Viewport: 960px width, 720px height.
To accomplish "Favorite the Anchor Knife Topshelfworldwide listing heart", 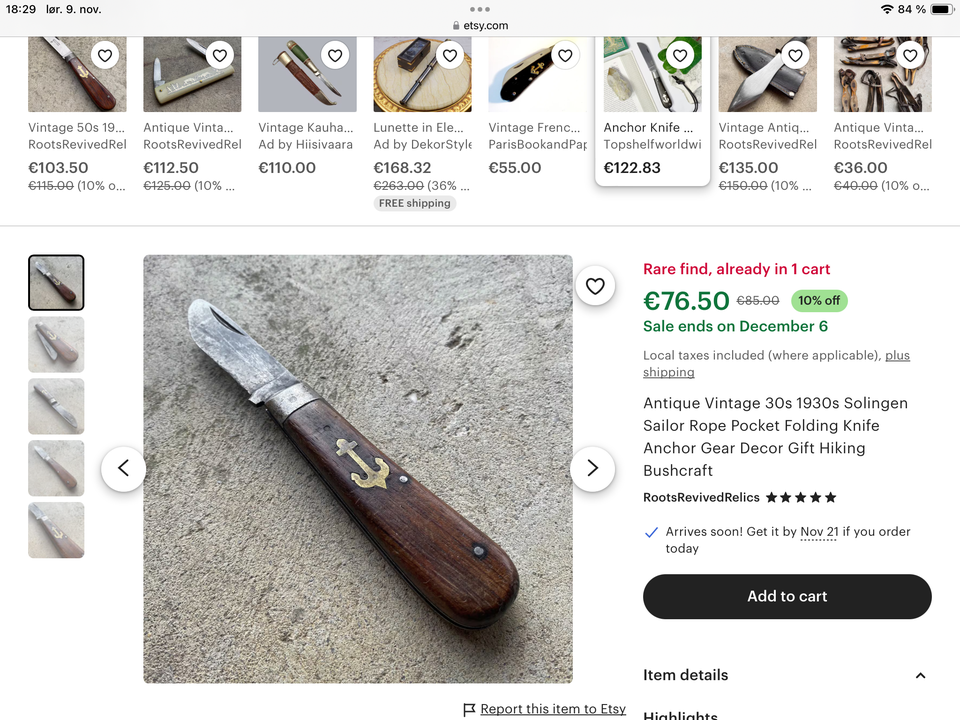I will tap(680, 56).
